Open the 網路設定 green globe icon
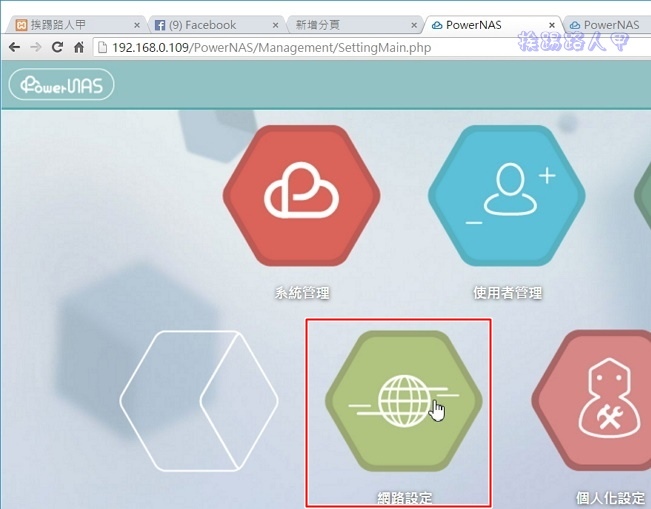Viewport: 651px width, 509px height. 404,403
